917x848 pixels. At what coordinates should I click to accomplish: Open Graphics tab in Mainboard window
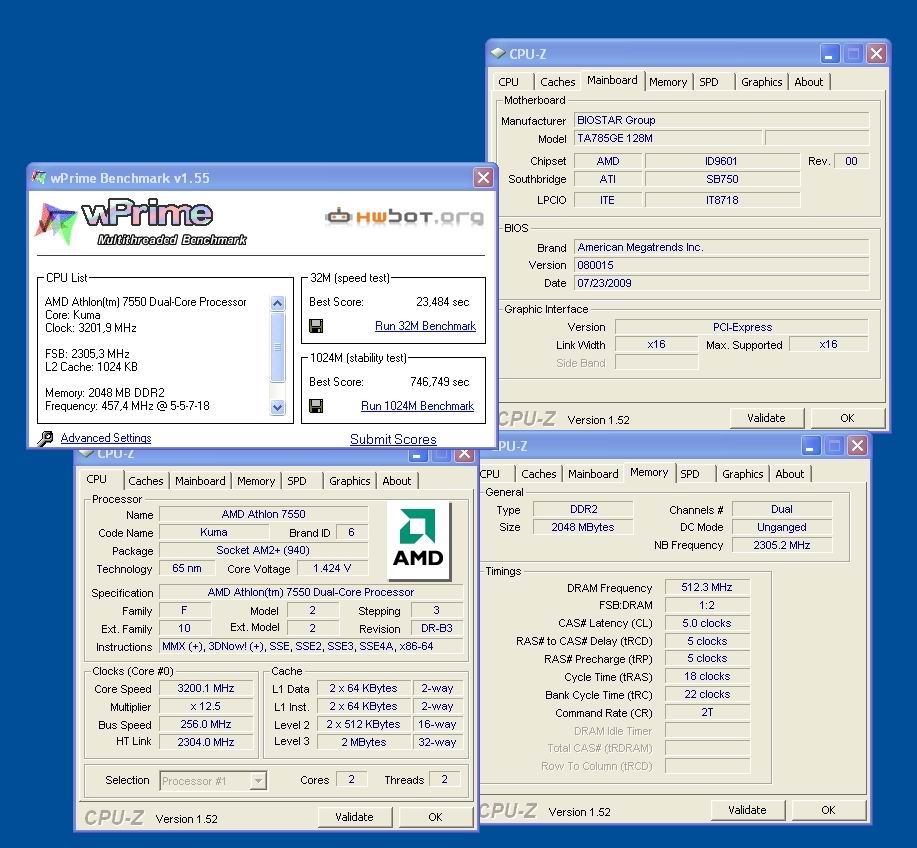coord(761,82)
